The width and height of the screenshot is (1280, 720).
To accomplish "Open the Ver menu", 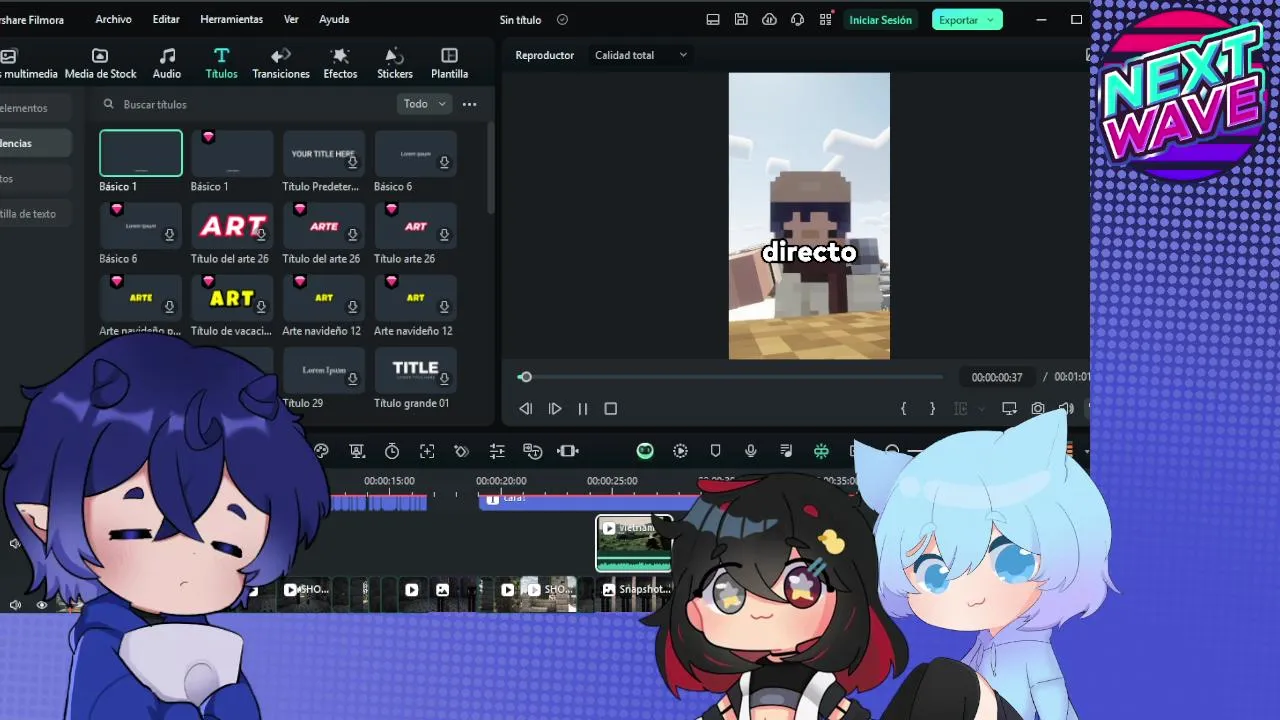I will pyautogui.click(x=291, y=19).
